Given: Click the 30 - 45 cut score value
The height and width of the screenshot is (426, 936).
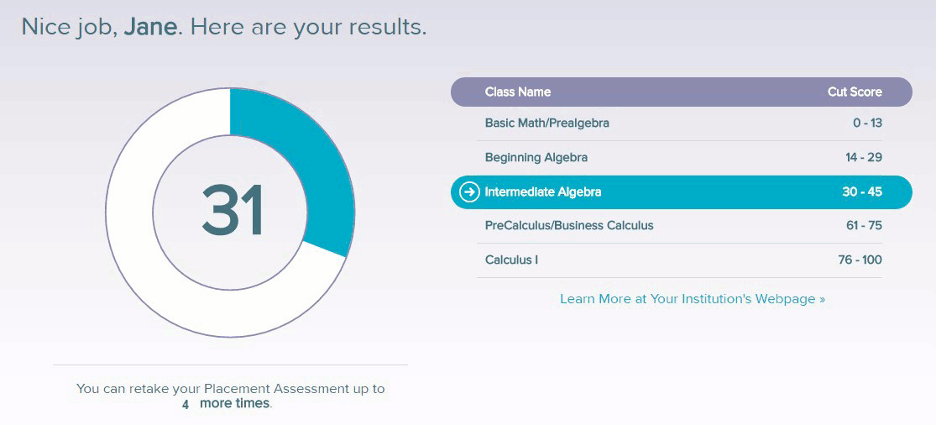Looking at the screenshot, I should (x=862, y=192).
